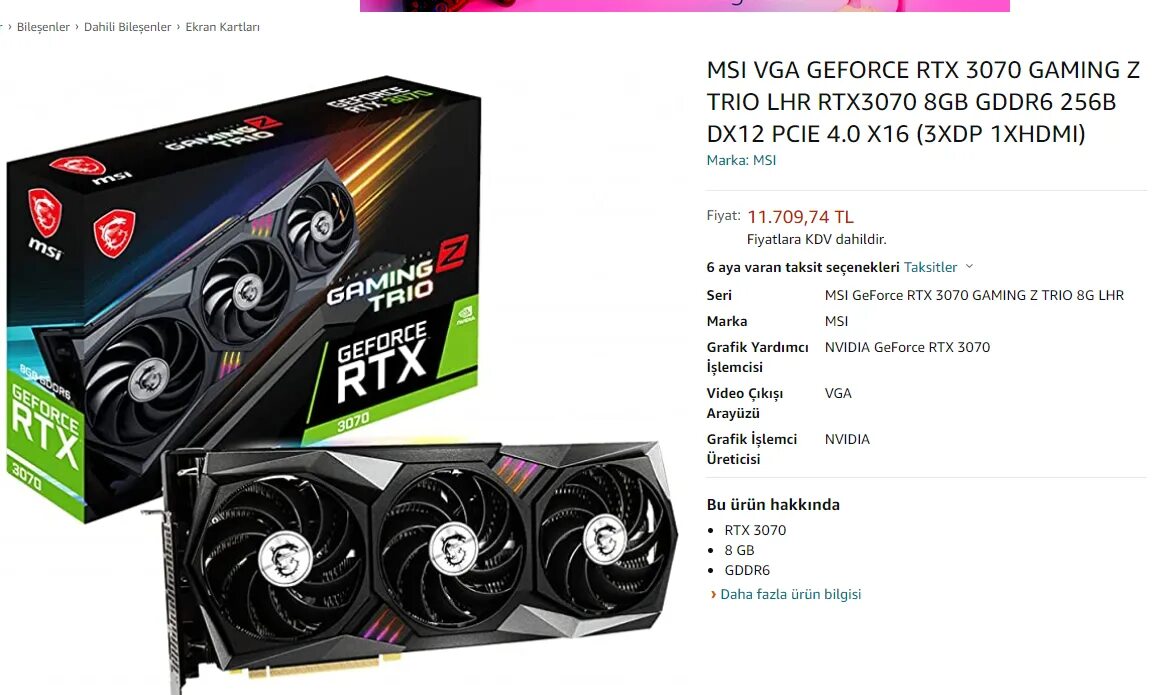Click the middle fan of the graphics card
Viewport: 1157px width, 695px height.
point(452,547)
